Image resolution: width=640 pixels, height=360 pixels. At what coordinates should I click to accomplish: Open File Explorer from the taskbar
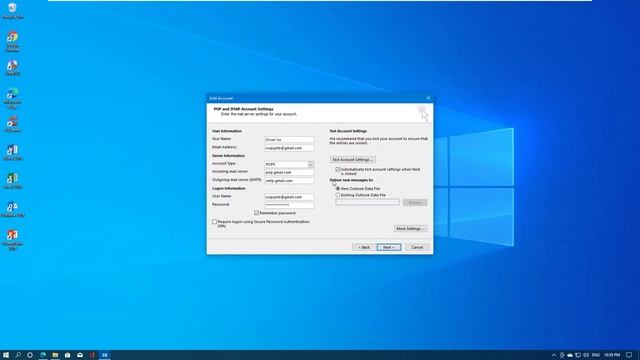[55, 355]
